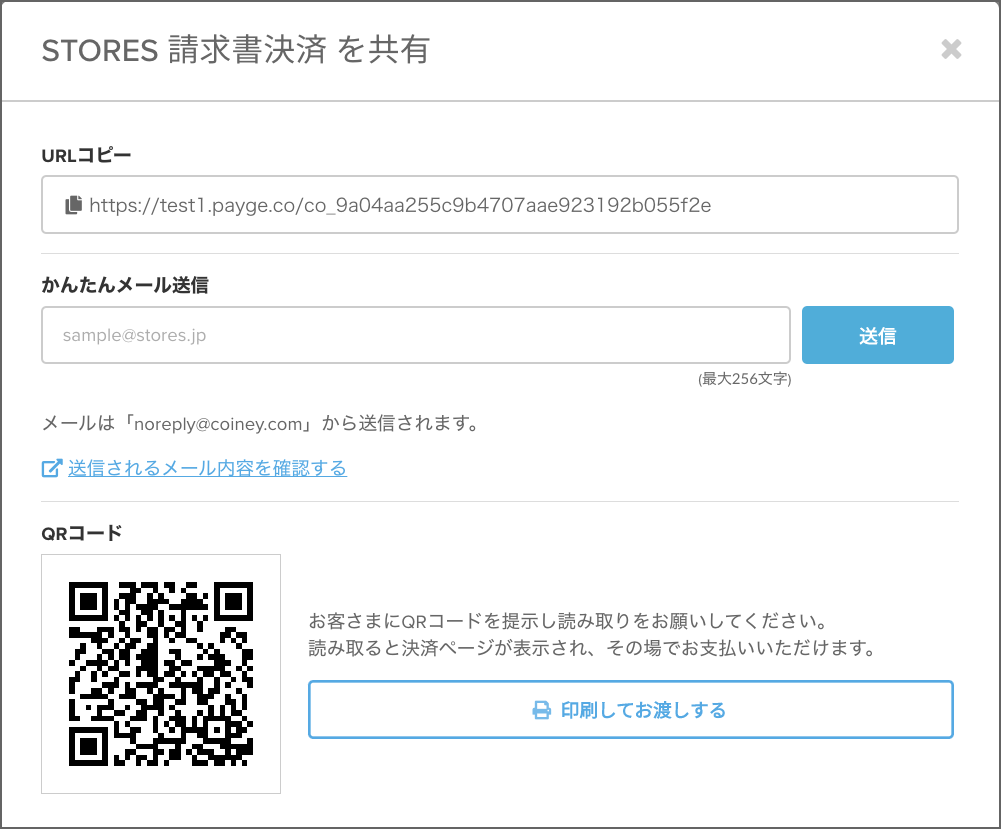Close the STORES 請求書決済 share dialog

pyautogui.click(x=951, y=49)
